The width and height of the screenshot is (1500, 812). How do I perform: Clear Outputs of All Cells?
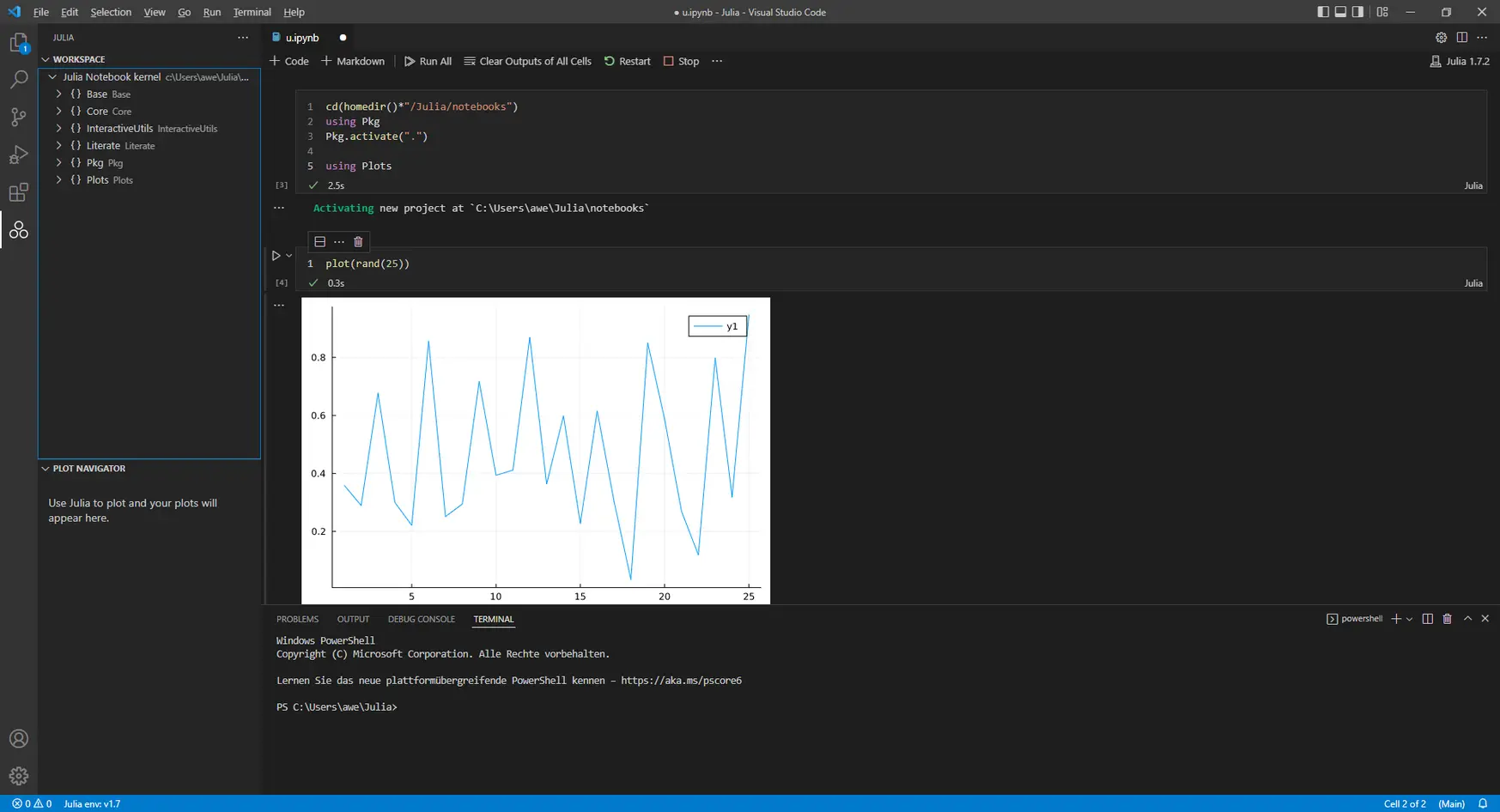point(527,61)
